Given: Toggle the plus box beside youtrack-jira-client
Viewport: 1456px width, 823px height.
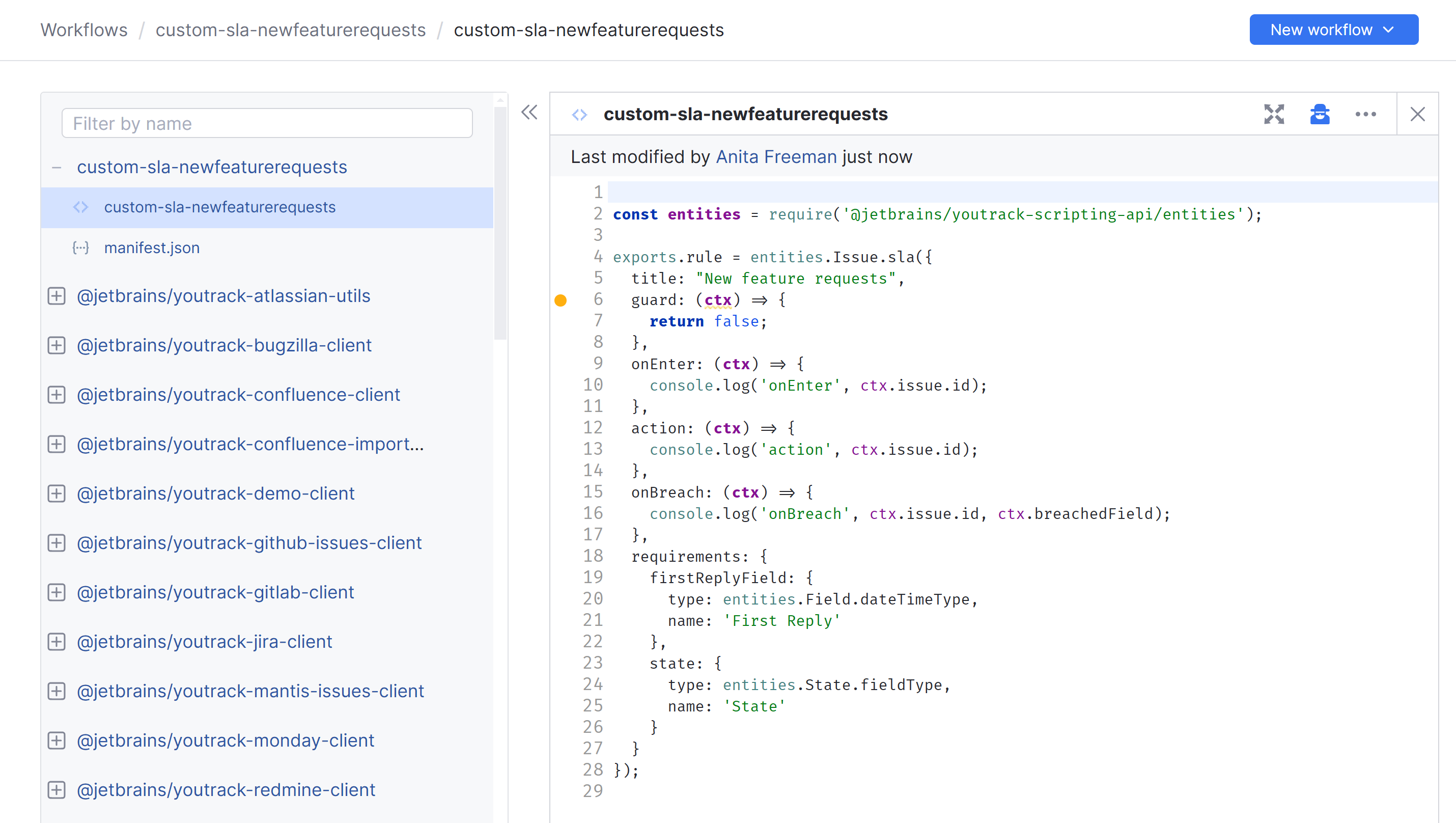Looking at the screenshot, I should 57,642.
